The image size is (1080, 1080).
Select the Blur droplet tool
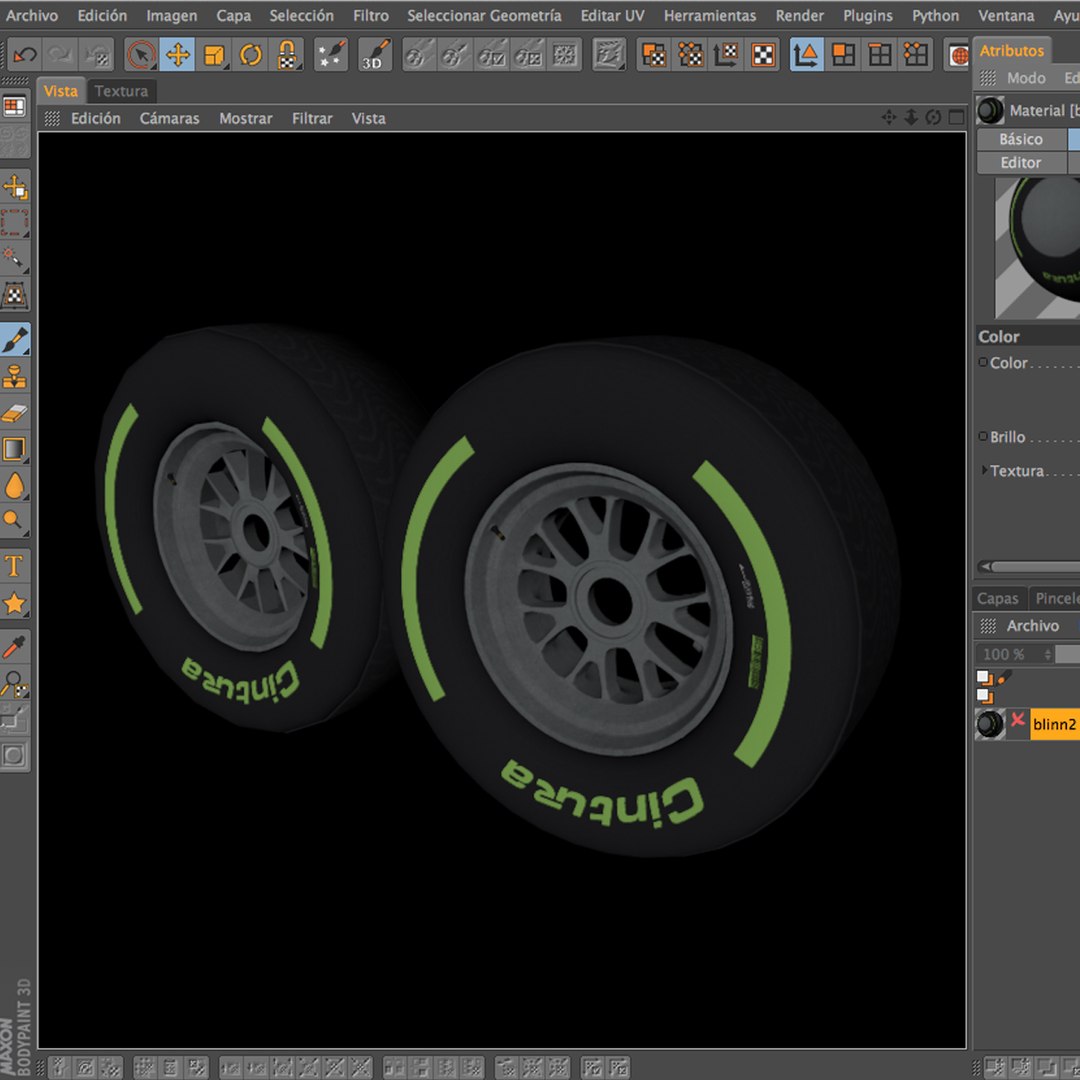coord(14,485)
